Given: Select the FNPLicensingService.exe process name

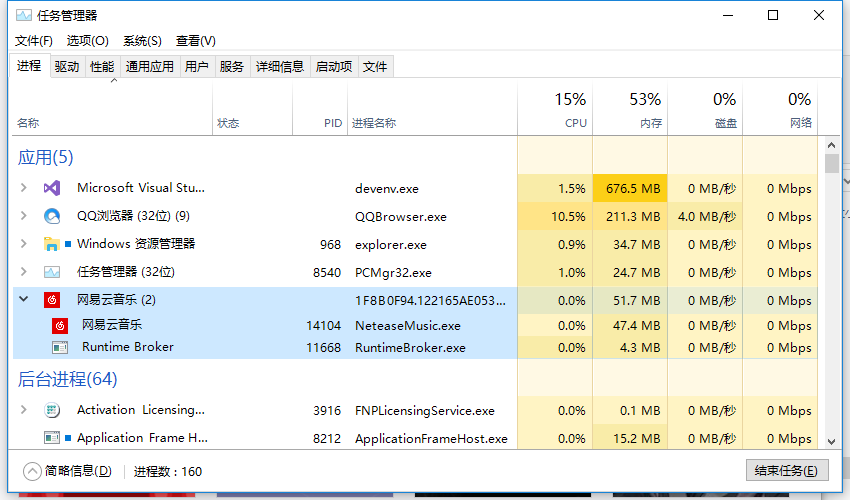Looking at the screenshot, I should [x=424, y=411].
